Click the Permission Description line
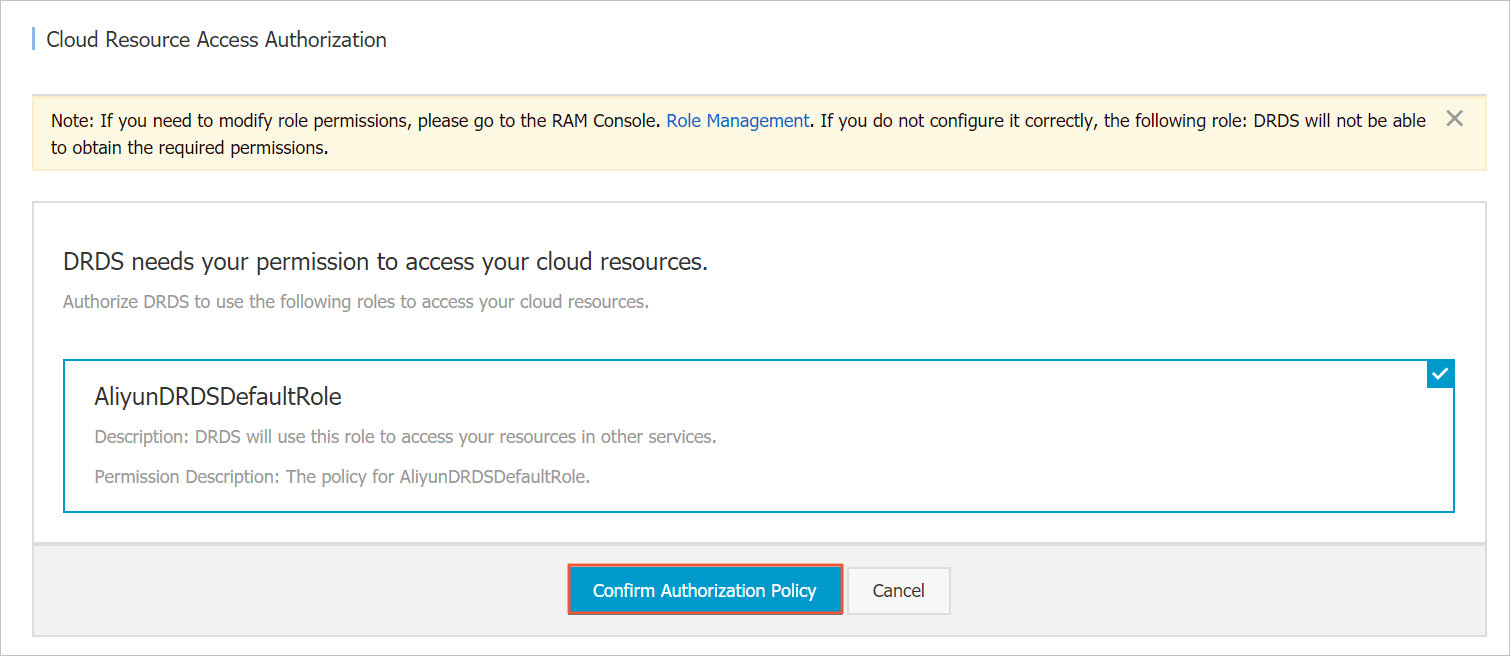This screenshot has width=1510, height=656. pyautogui.click(x=342, y=477)
